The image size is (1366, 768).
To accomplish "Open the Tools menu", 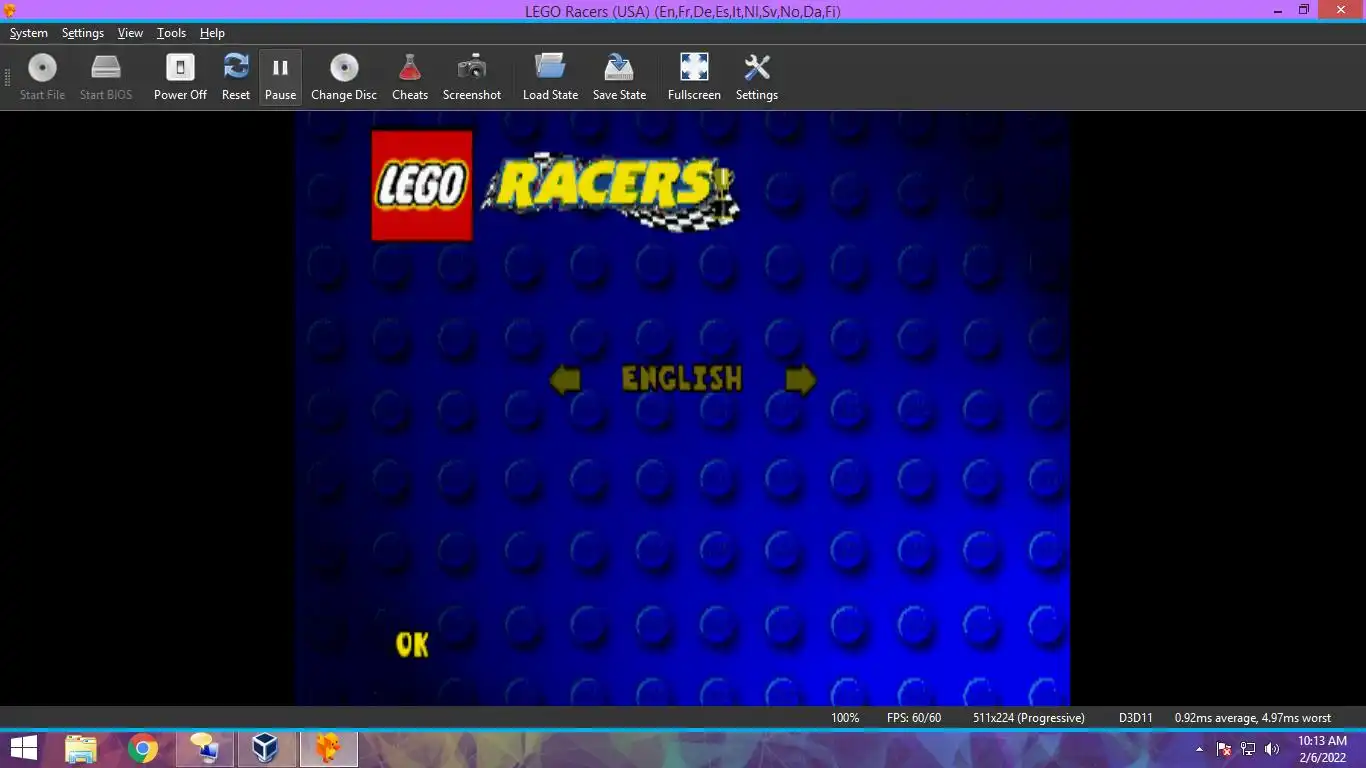I will (x=171, y=33).
